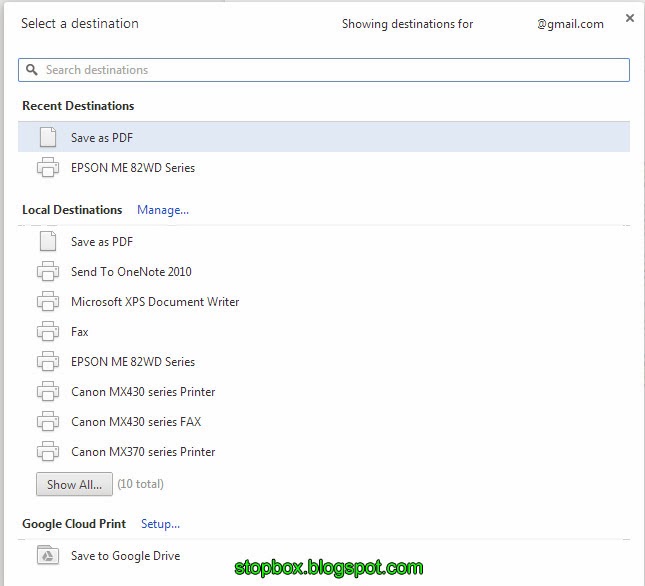
Task: Click printer icon beside local EPSON ME 82WD
Action: 48,361
